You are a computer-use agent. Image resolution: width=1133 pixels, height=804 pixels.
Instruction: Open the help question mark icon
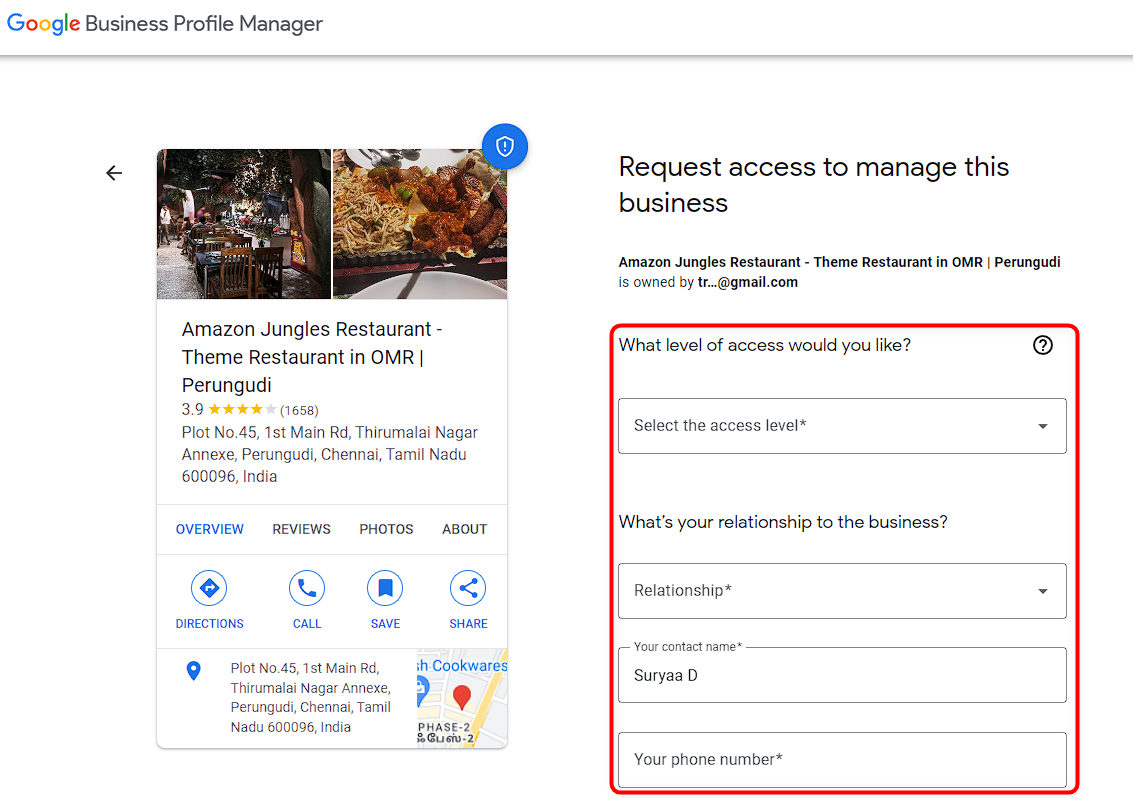[x=1042, y=345]
